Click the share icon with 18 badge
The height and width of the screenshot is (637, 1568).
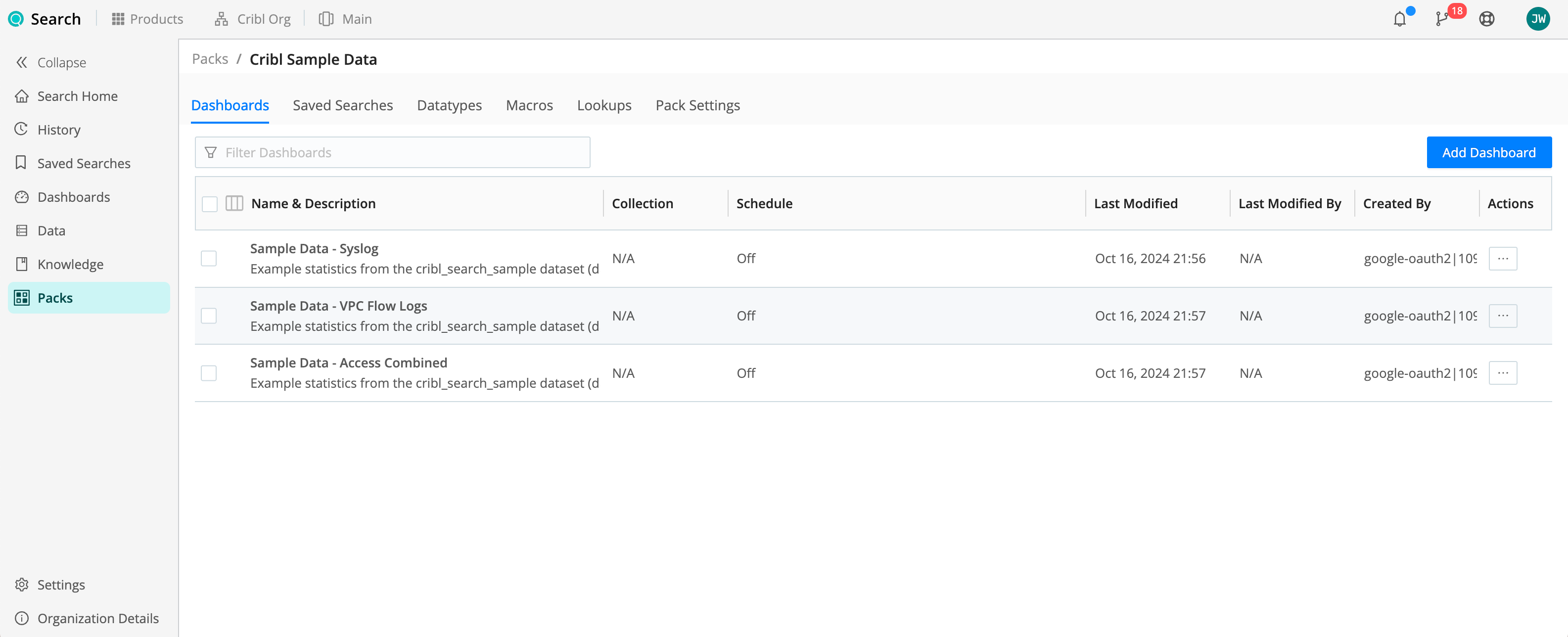1442,19
